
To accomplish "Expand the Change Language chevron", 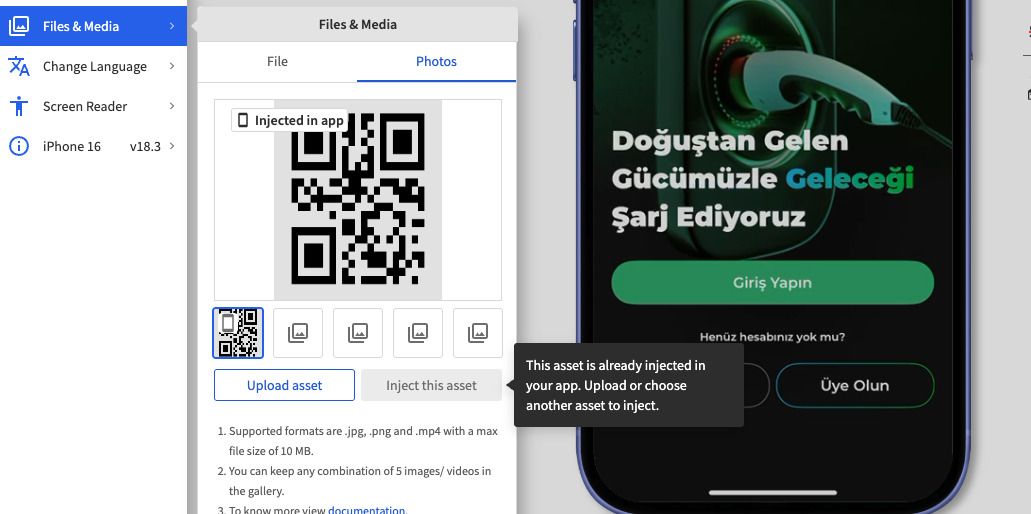I will pos(172,66).
